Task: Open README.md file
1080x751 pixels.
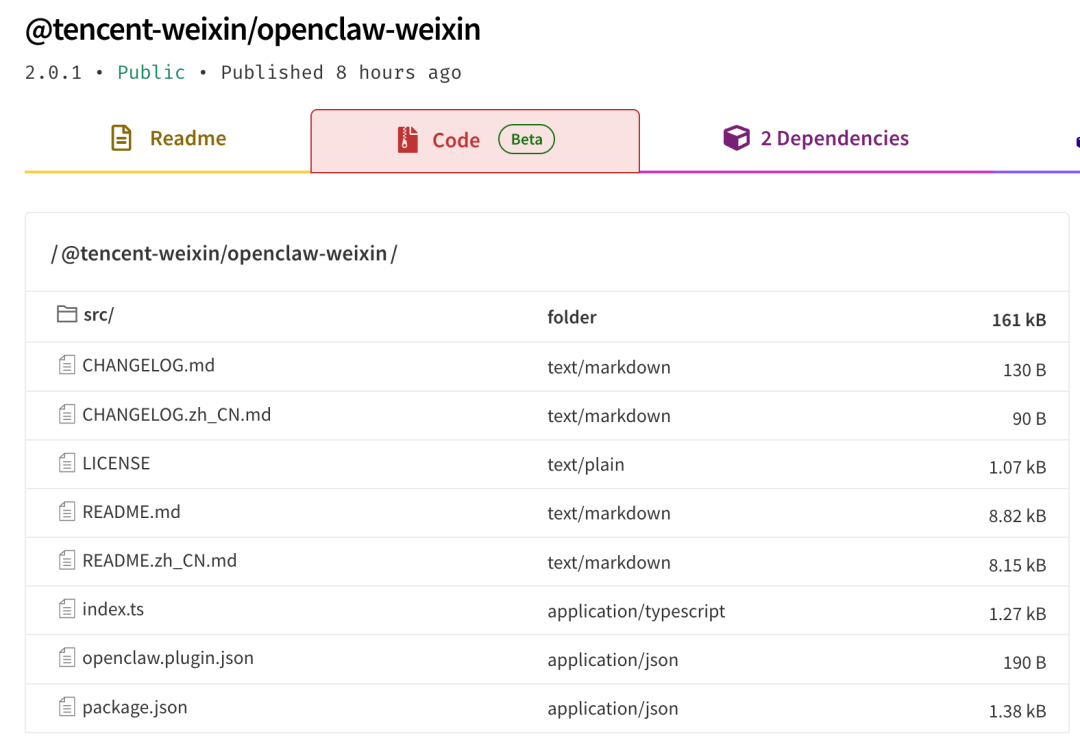Action: coord(131,512)
